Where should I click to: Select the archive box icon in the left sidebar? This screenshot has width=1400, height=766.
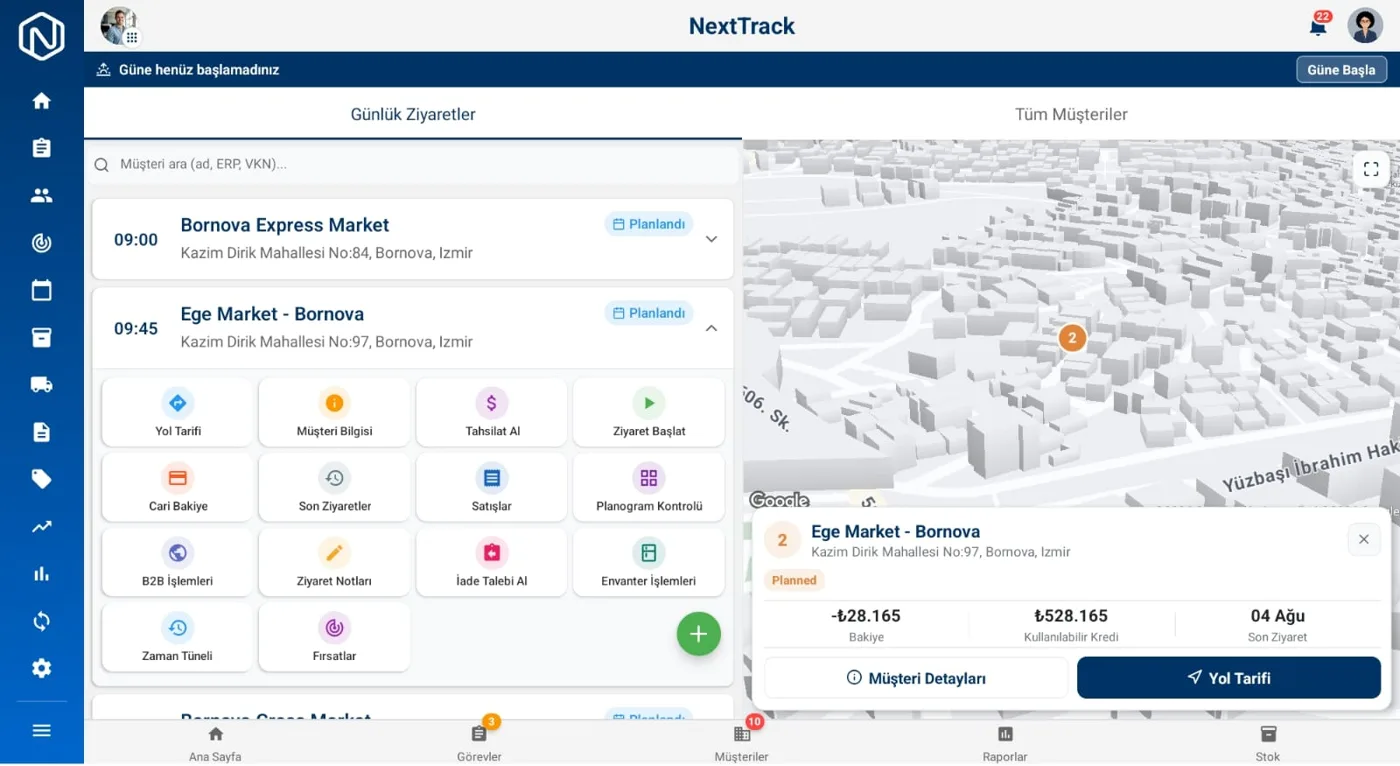click(x=41, y=338)
